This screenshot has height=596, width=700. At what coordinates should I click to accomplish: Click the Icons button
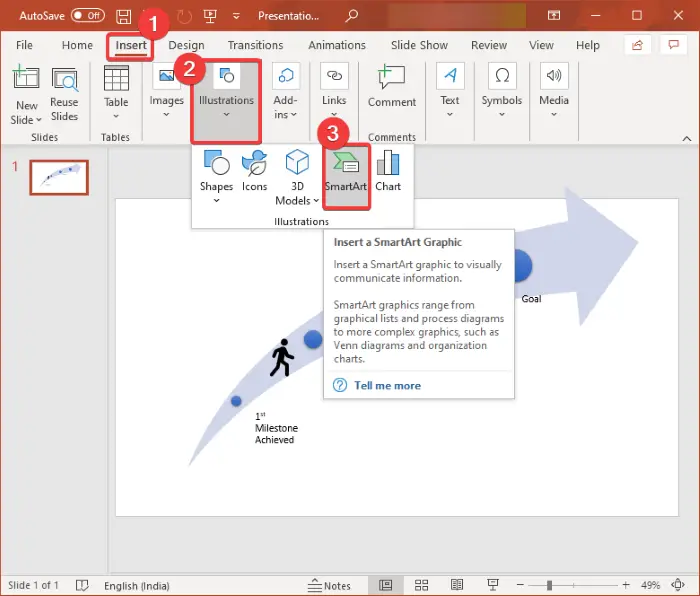(254, 171)
